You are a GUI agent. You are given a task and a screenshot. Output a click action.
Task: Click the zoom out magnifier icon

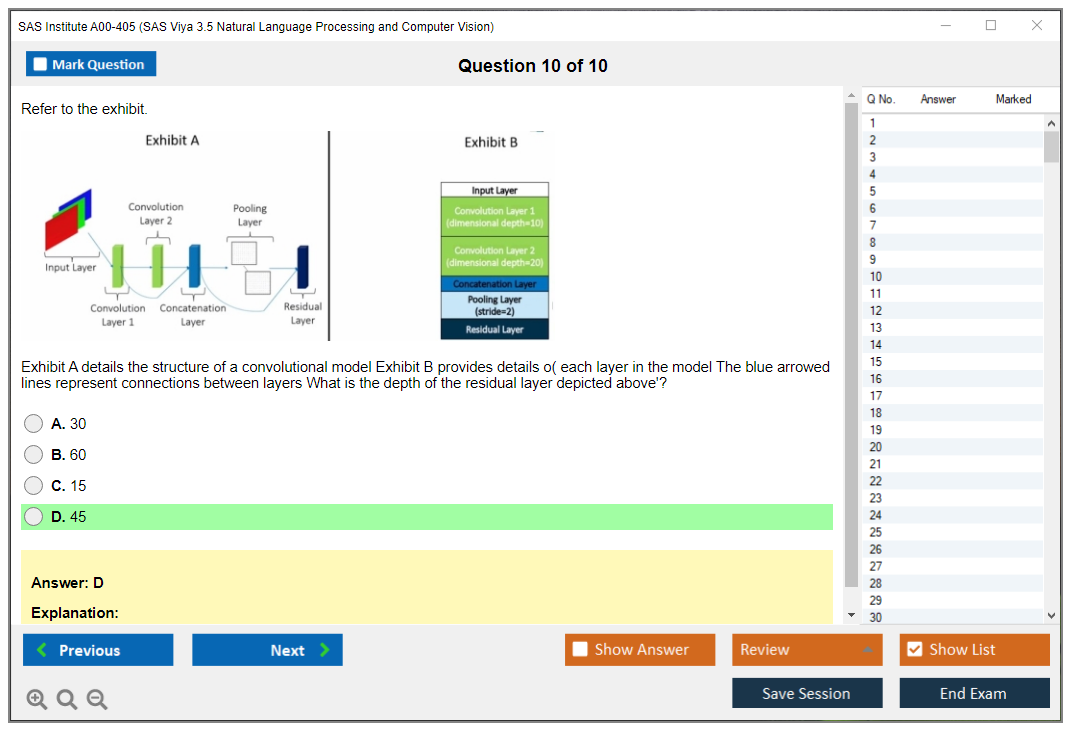tap(97, 700)
